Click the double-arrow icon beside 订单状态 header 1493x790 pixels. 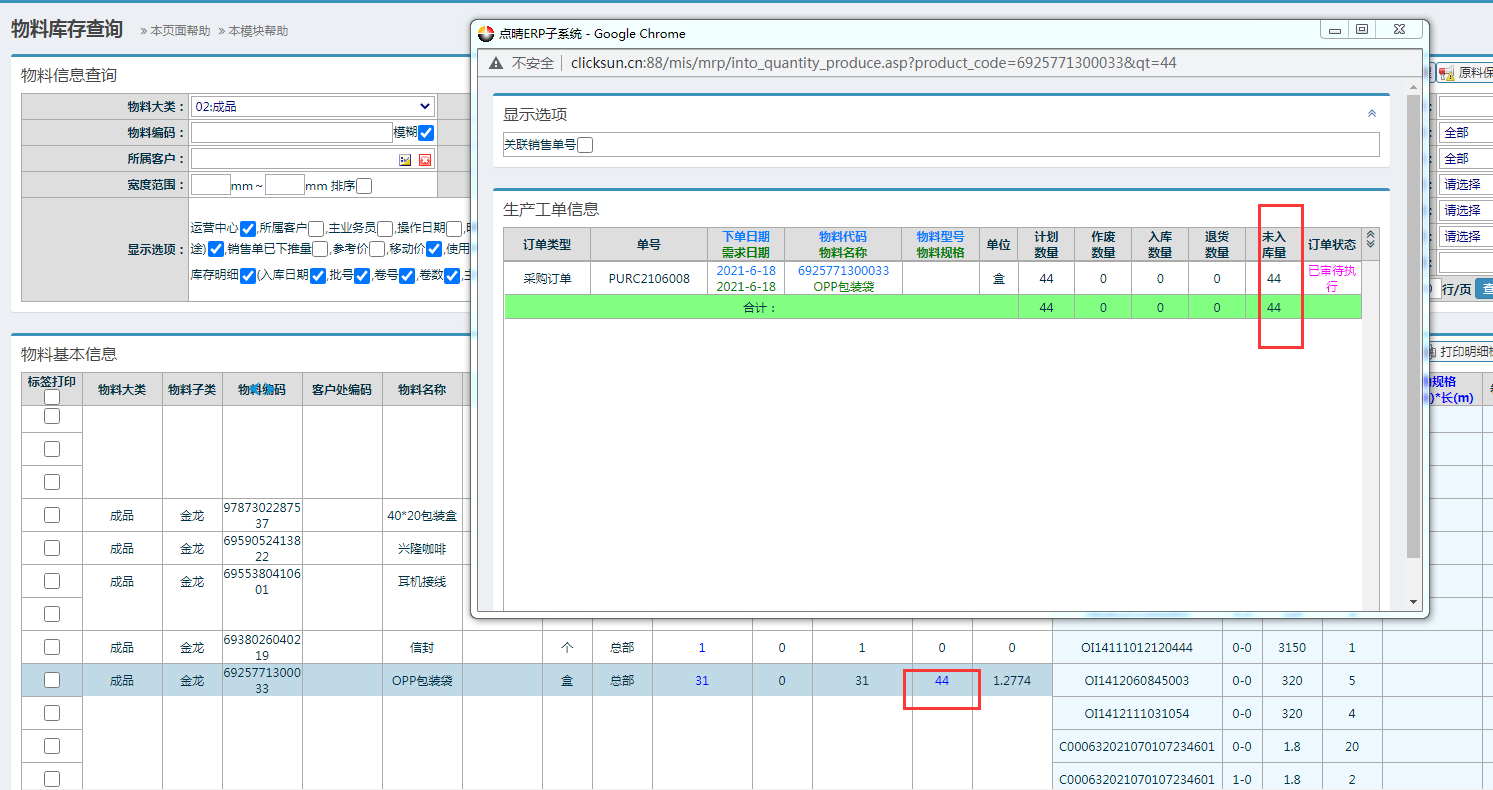1370,239
